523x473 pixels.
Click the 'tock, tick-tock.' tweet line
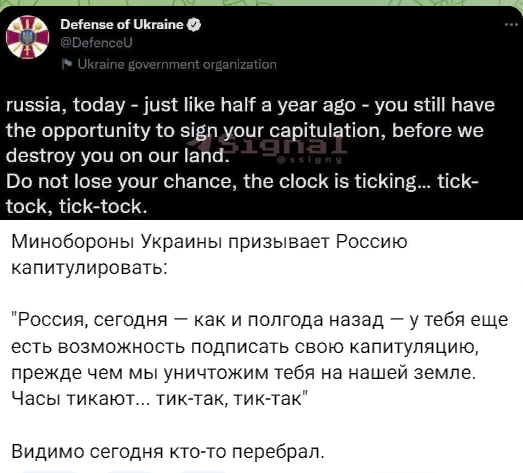[x=76, y=206]
